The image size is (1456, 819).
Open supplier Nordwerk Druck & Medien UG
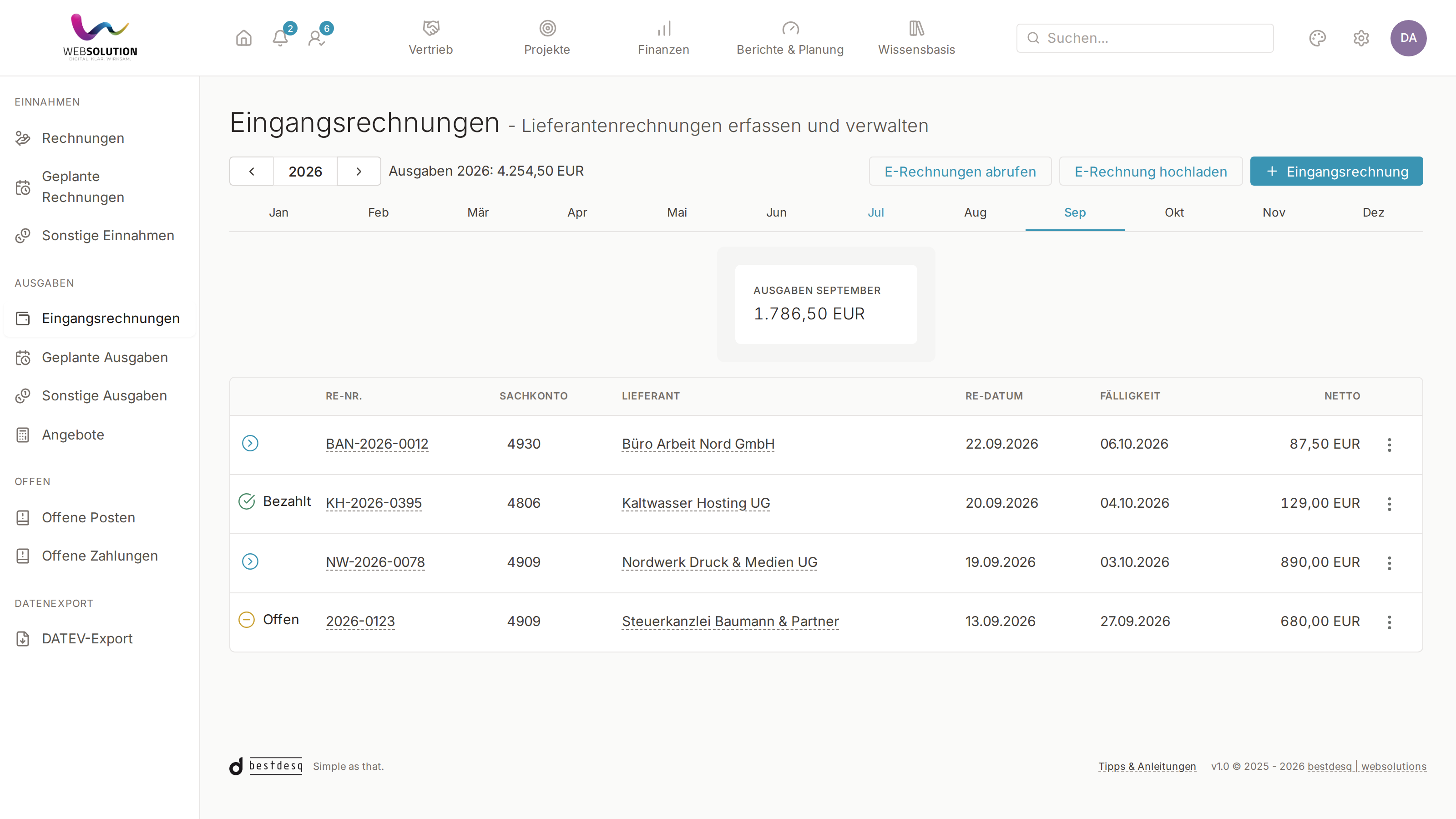[719, 562]
